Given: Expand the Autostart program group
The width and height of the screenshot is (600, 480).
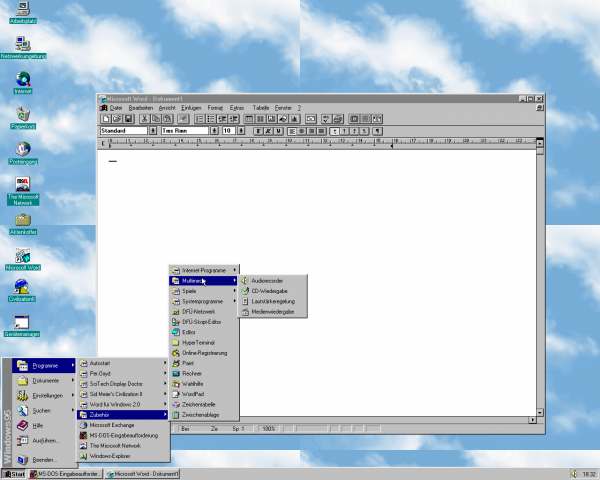Looking at the screenshot, I should point(123,363).
